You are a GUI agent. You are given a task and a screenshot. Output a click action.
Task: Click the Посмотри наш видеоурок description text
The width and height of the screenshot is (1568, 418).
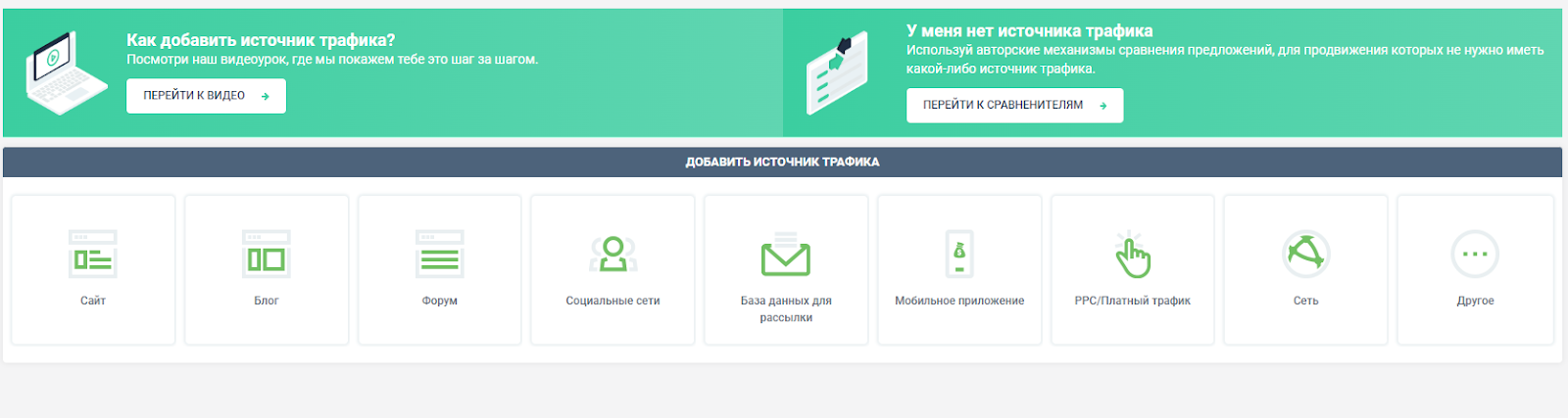(x=332, y=60)
